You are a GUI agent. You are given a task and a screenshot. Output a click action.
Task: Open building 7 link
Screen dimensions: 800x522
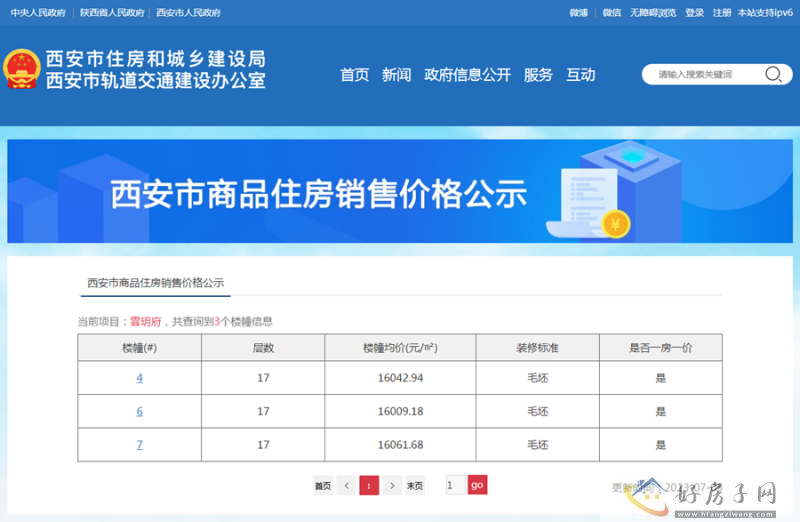point(139,445)
